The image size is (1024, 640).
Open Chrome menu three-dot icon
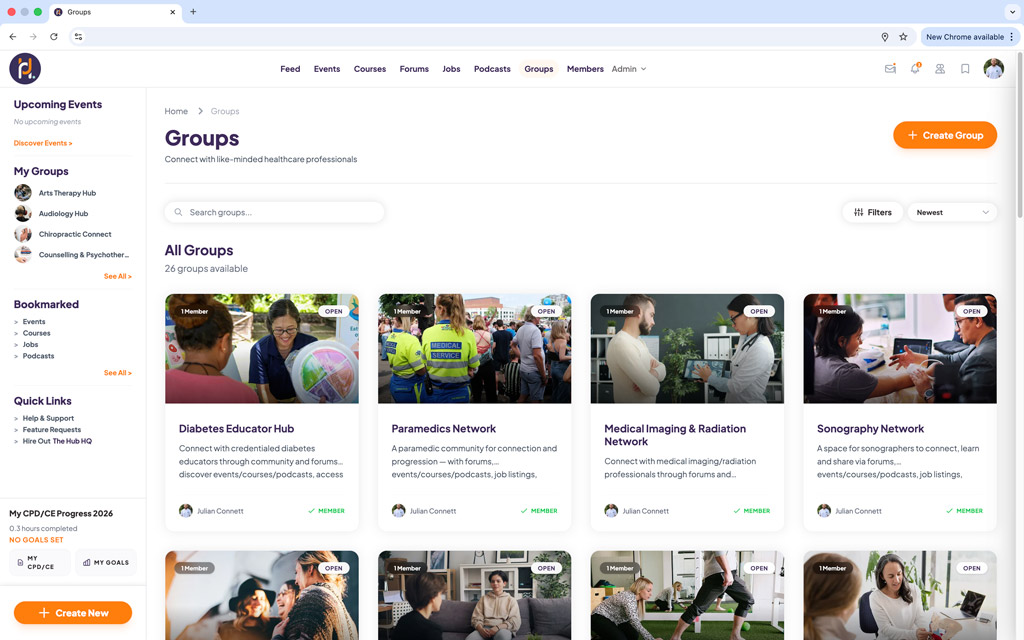coord(1012,37)
